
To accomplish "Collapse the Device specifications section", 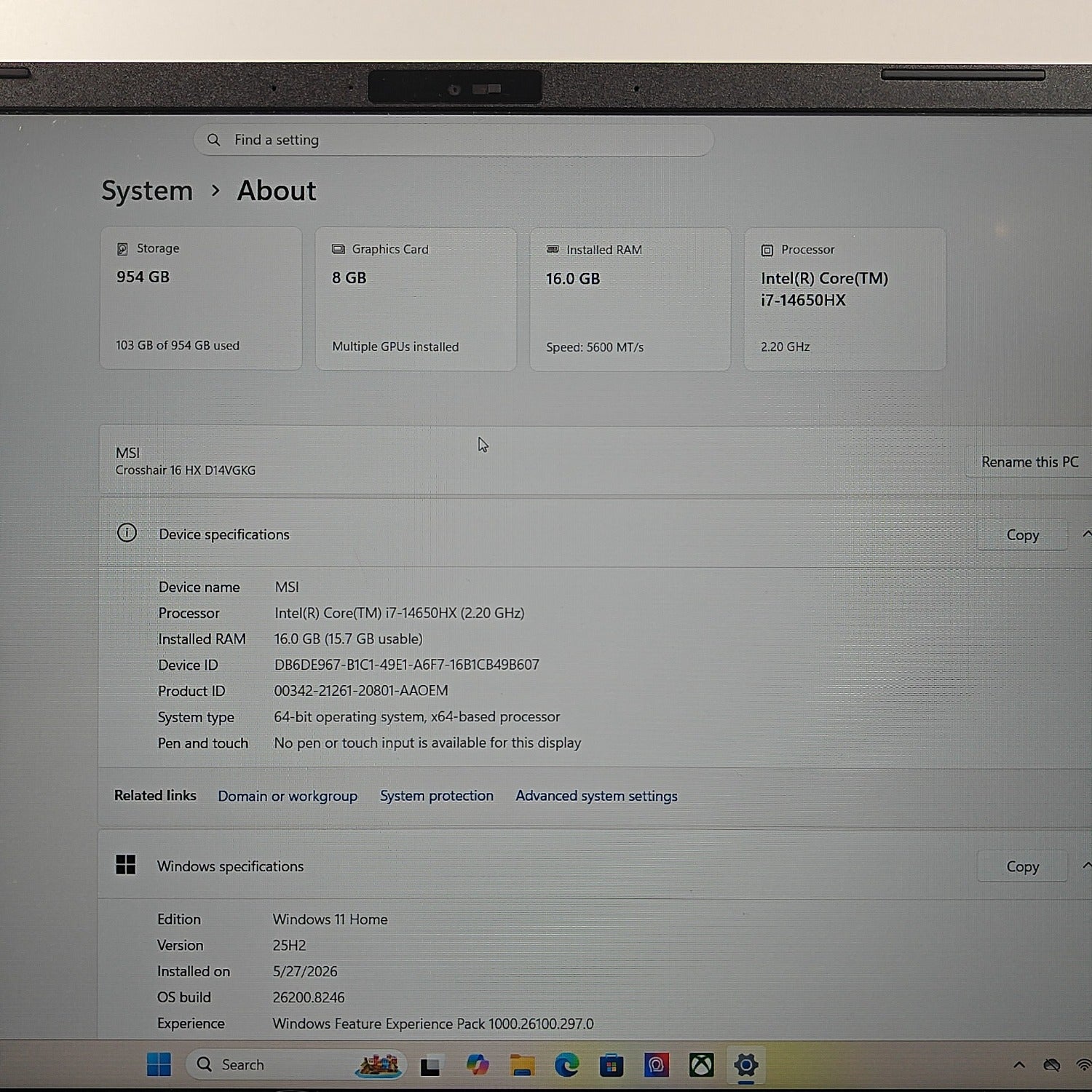I will 1085,534.
